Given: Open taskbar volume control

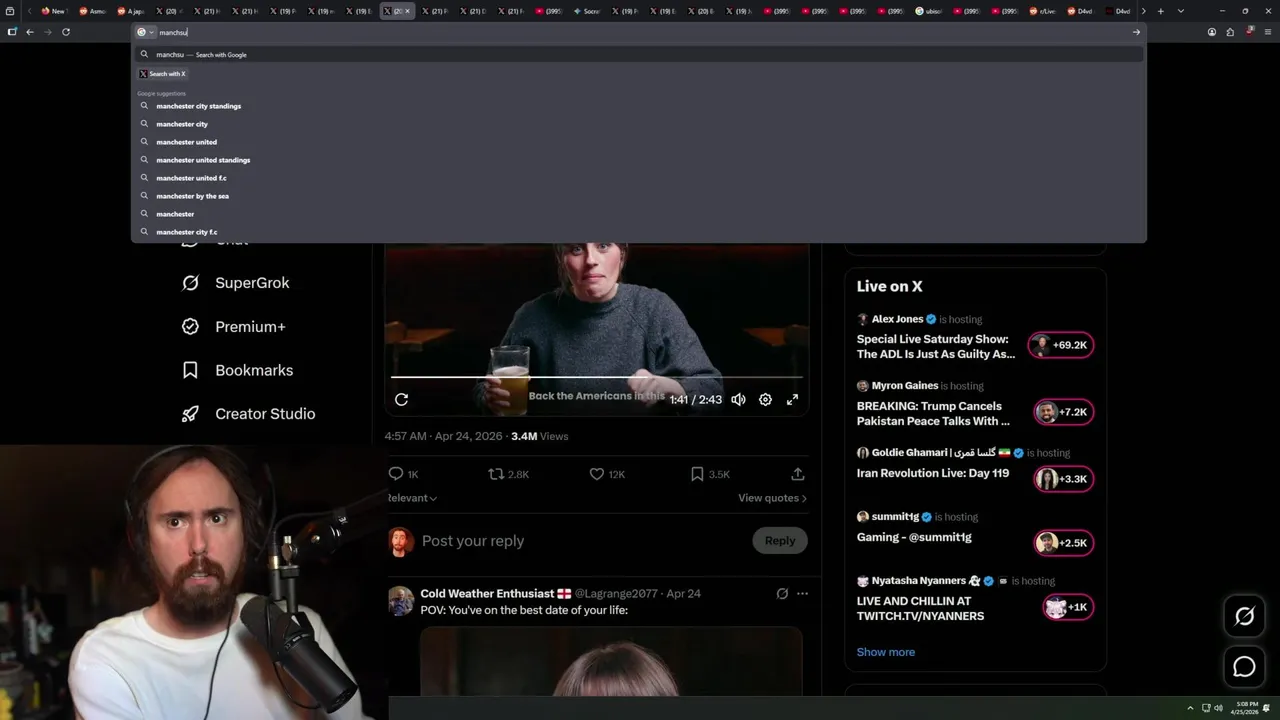Looking at the screenshot, I should [x=1218, y=708].
